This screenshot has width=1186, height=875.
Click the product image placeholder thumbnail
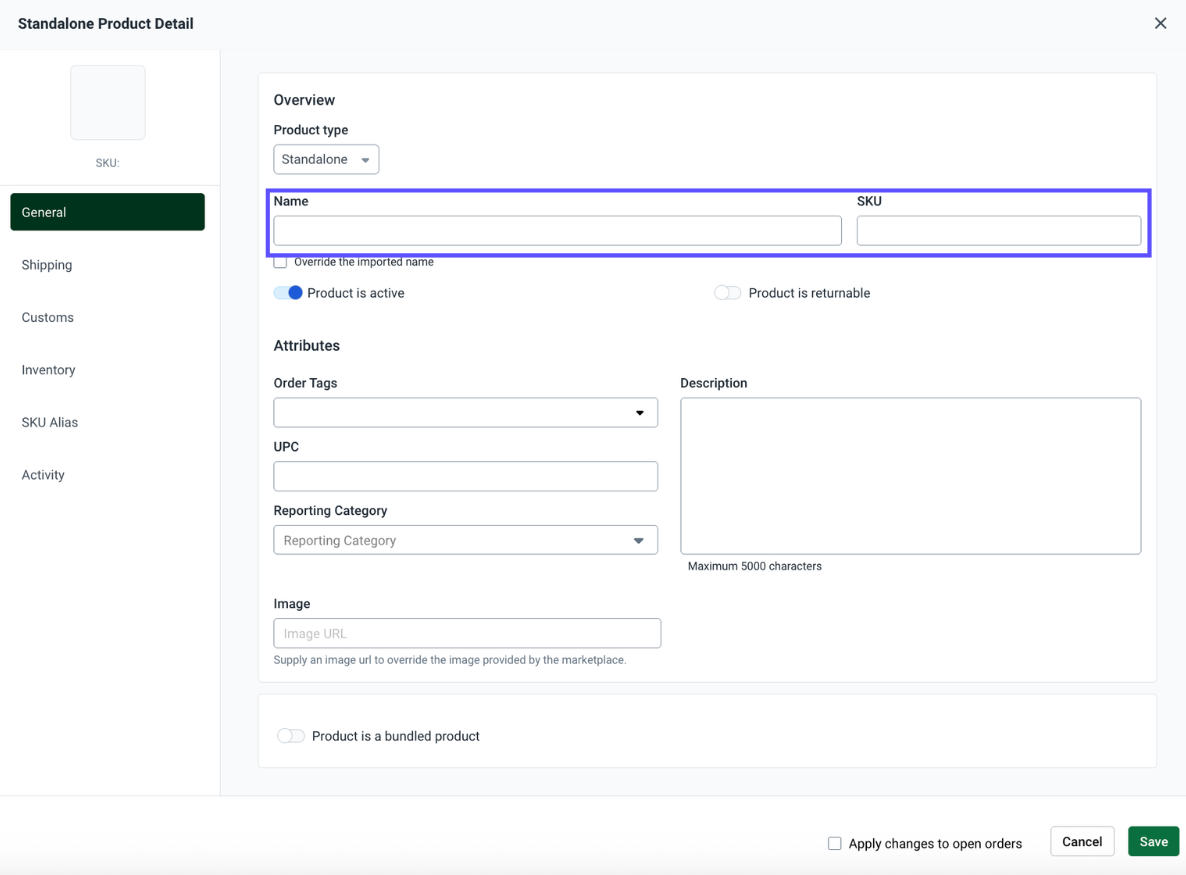pyautogui.click(x=108, y=103)
